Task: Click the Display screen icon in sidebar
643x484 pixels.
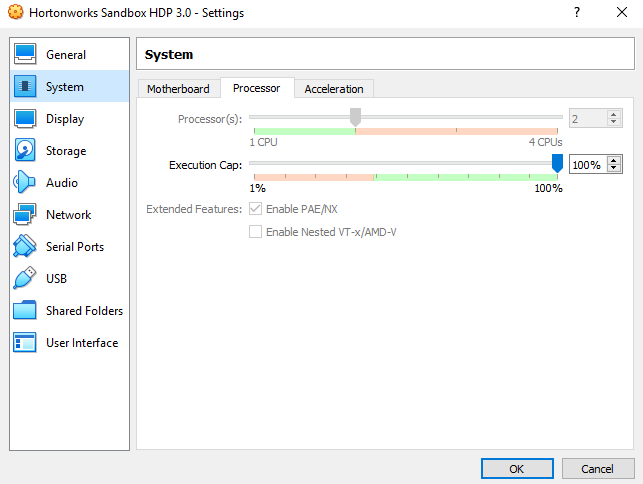Action: pyautogui.click(x=25, y=118)
